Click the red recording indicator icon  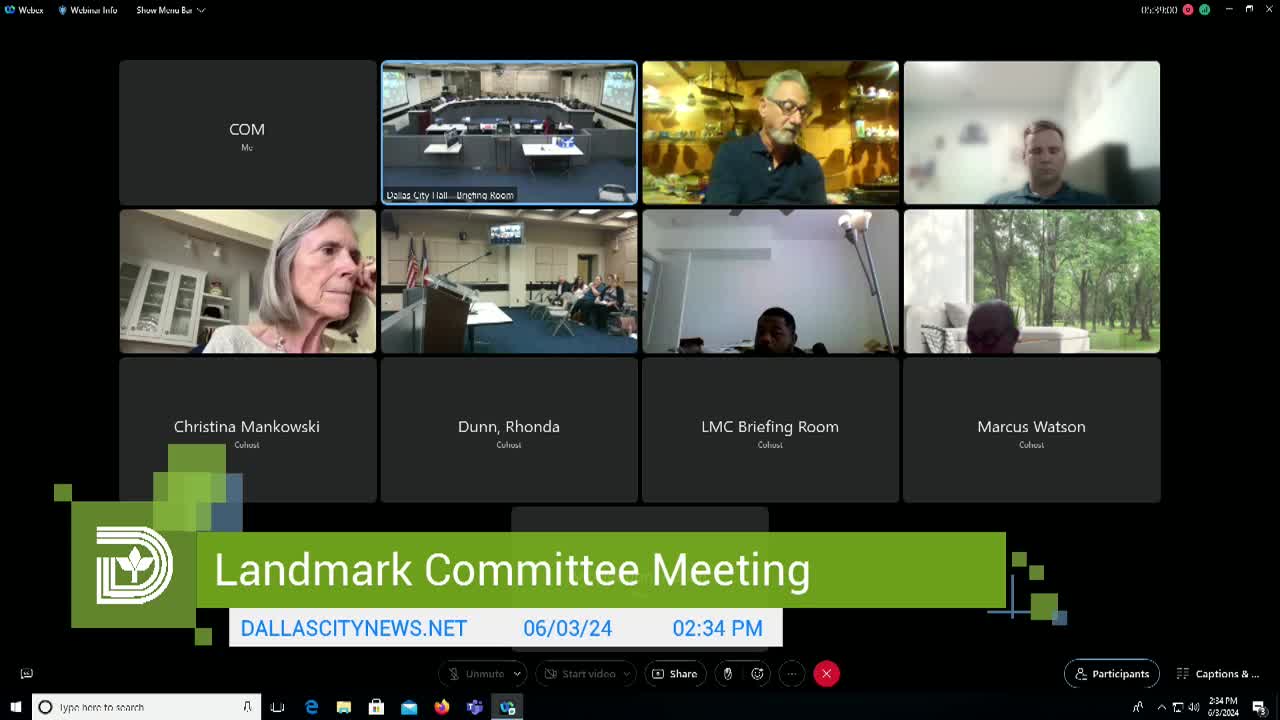1188,10
